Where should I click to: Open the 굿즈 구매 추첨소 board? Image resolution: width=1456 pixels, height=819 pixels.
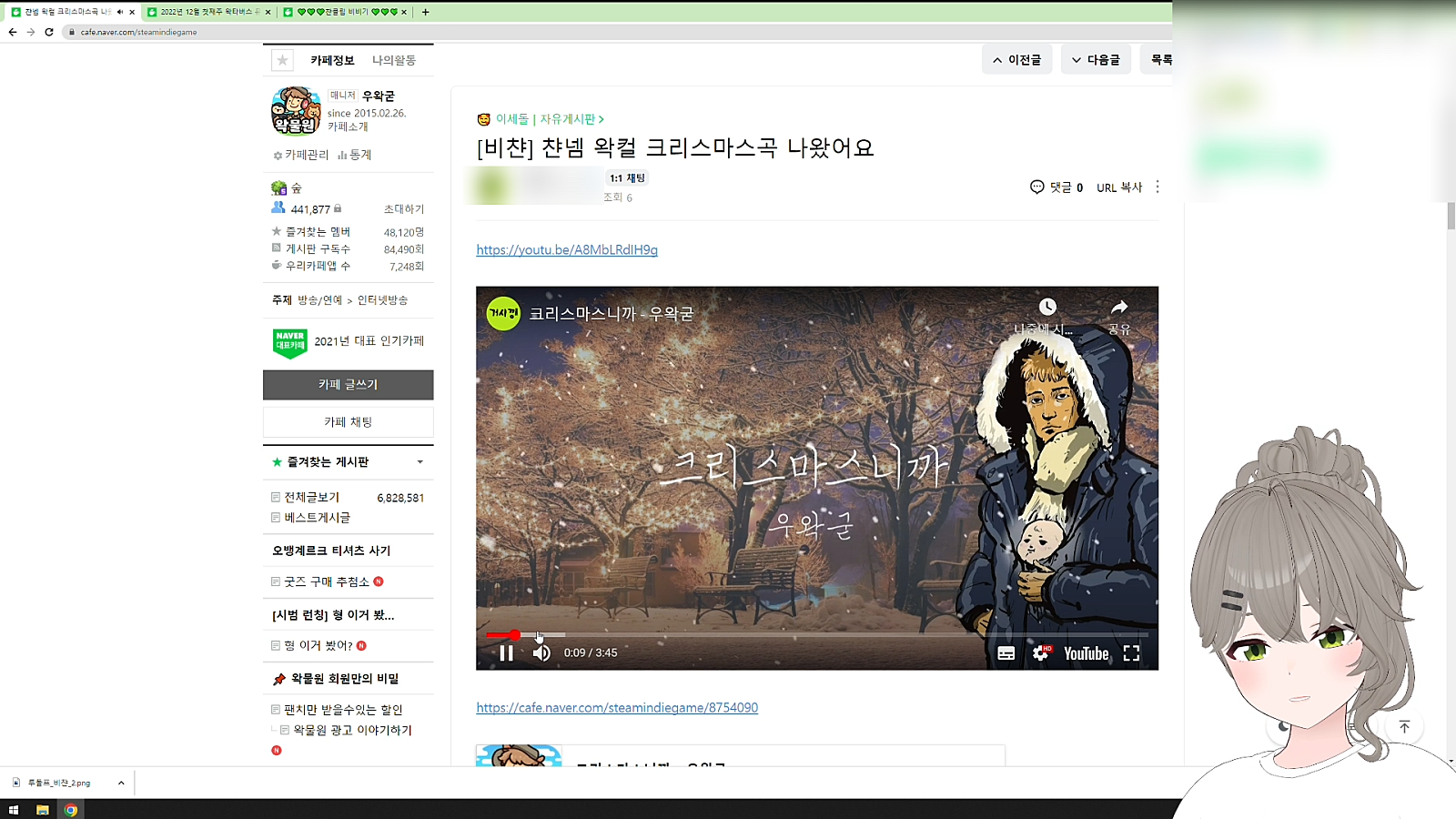tap(327, 581)
